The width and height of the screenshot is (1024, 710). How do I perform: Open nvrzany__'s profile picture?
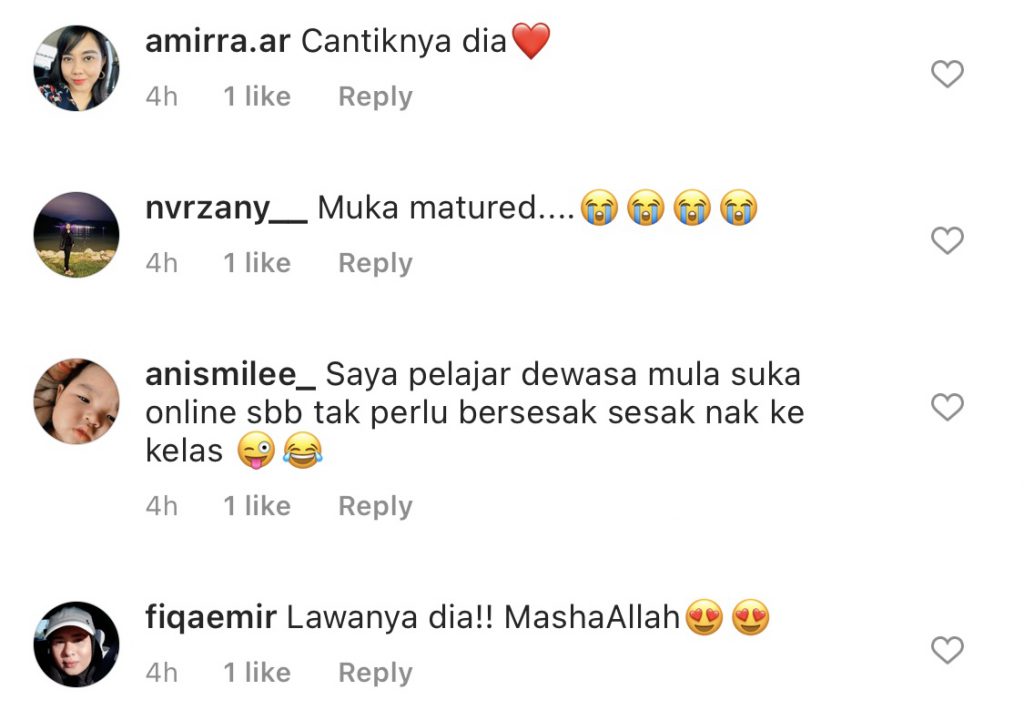pos(76,234)
